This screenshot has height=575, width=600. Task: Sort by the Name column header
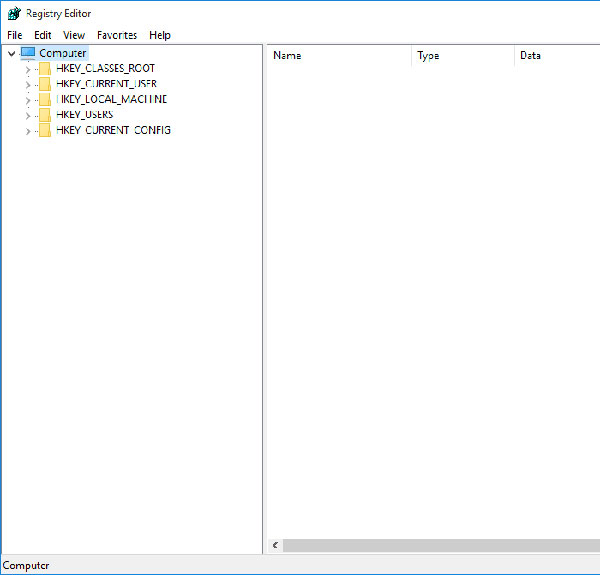click(339, 56)
